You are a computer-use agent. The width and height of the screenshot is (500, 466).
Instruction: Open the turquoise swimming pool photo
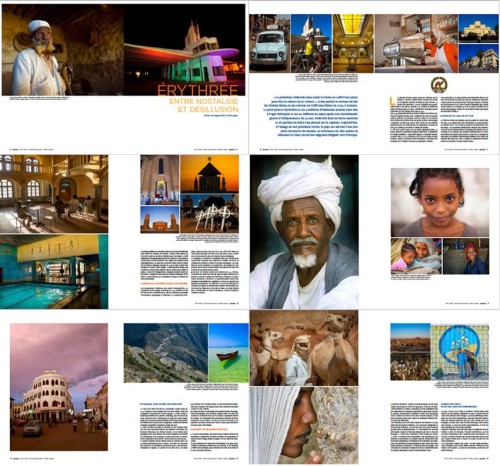click(54, 272)
